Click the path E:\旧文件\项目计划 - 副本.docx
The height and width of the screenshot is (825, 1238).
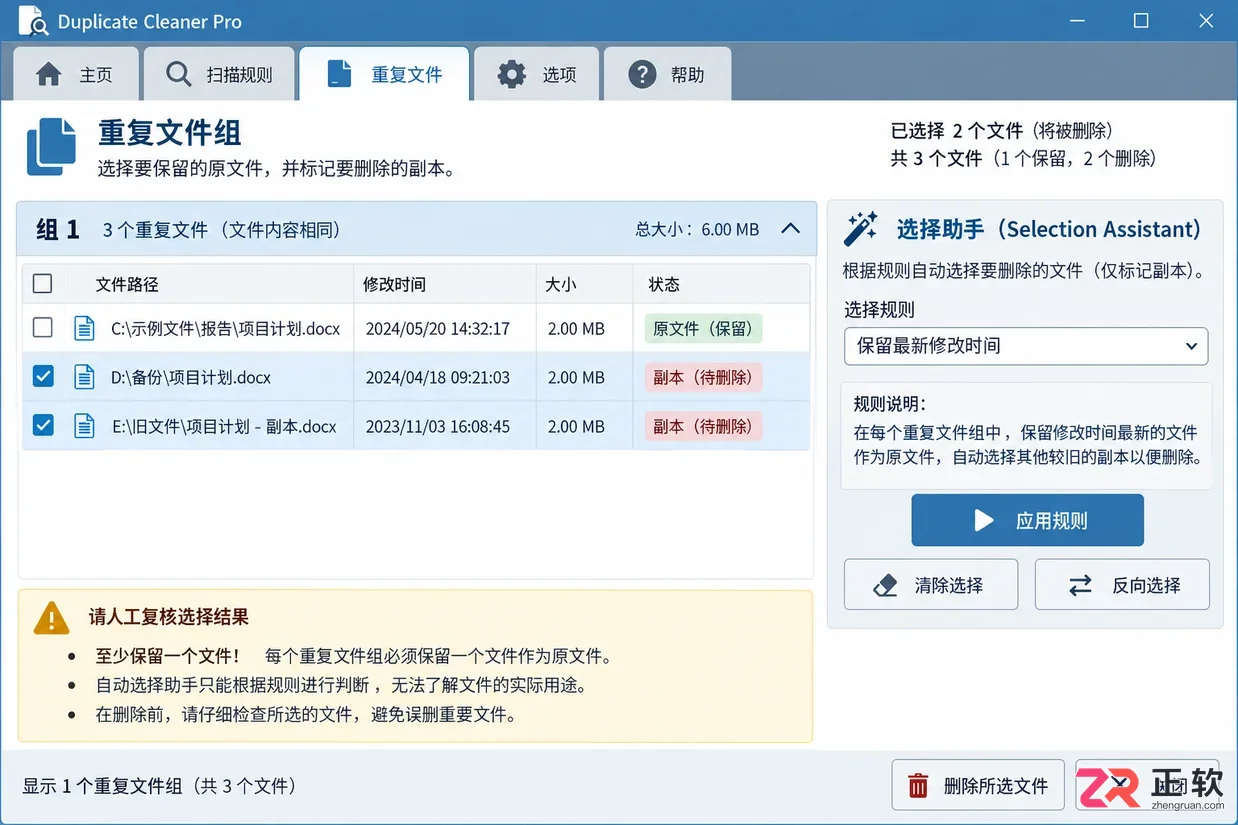click(224, 427)
